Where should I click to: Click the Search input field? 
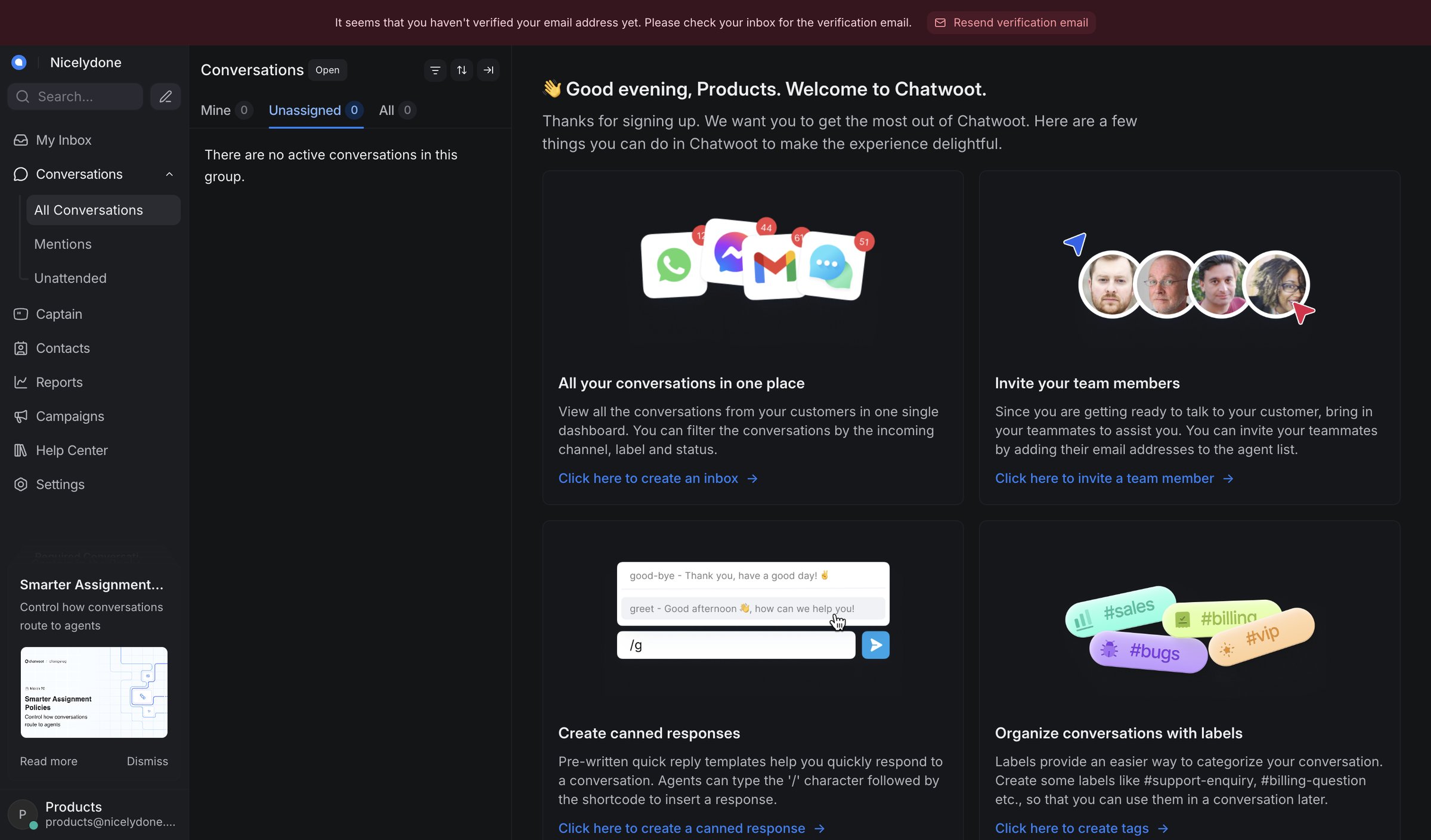[75, 97]
